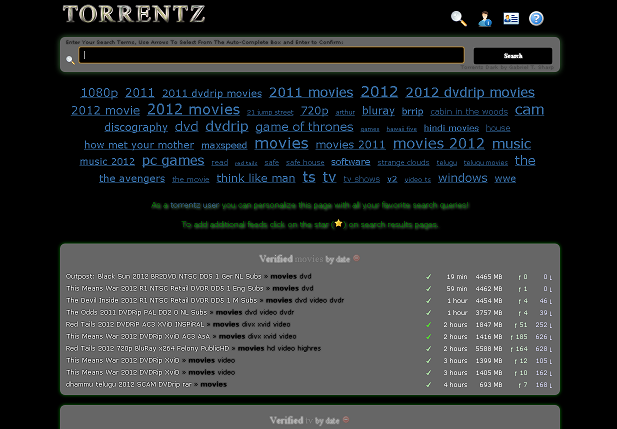The width and height of the screenshot is (617, 429).
Task: Open the software tag link
Action: [x=351, y=162]
